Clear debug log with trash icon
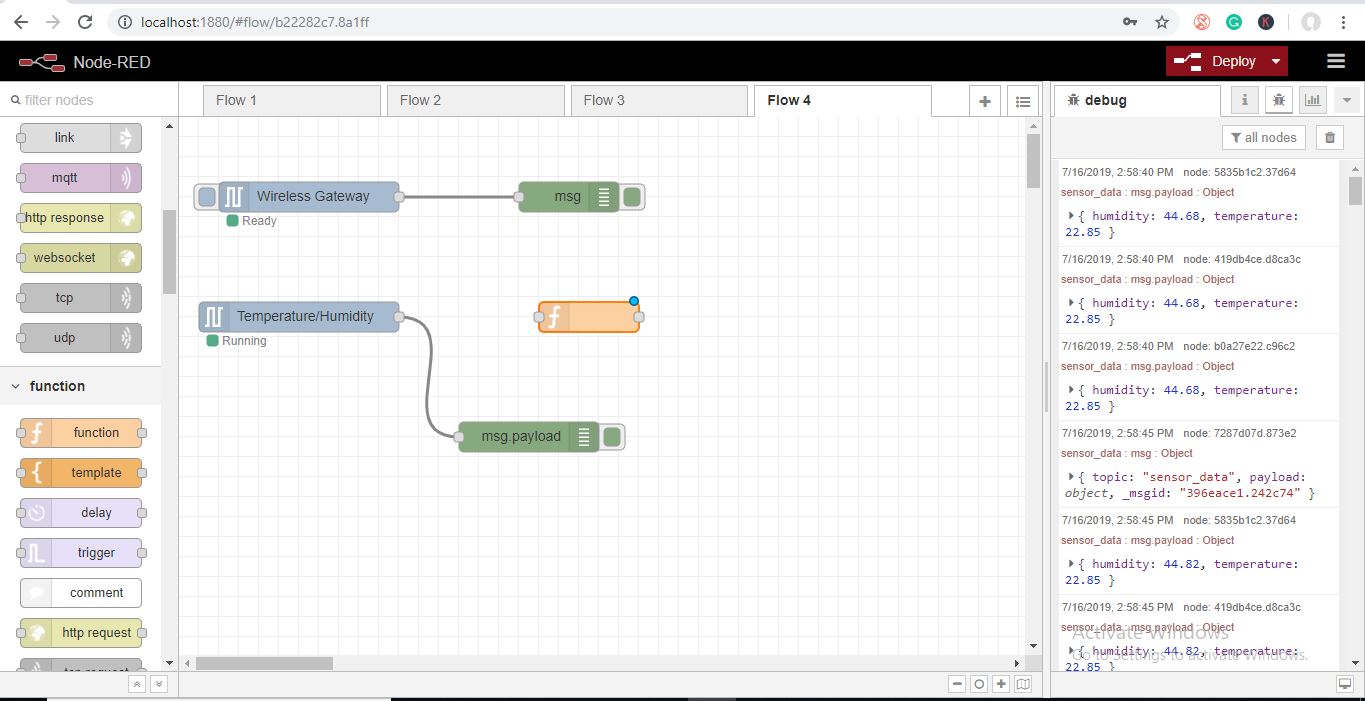The height and width of the screenshot is (701, 1365). pos(1329,138)
